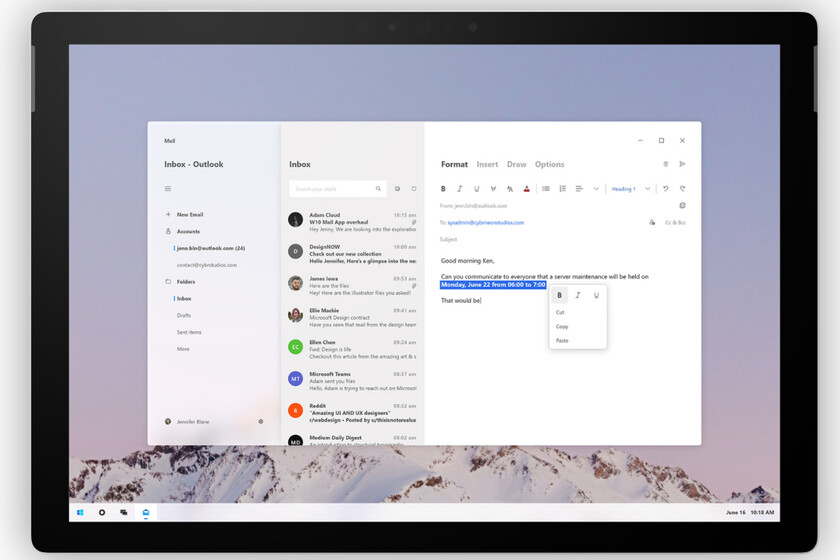Open the Jennifer Blane profile
The height and width of the screenshot is (560, 840).
click(x=187, y=422)
